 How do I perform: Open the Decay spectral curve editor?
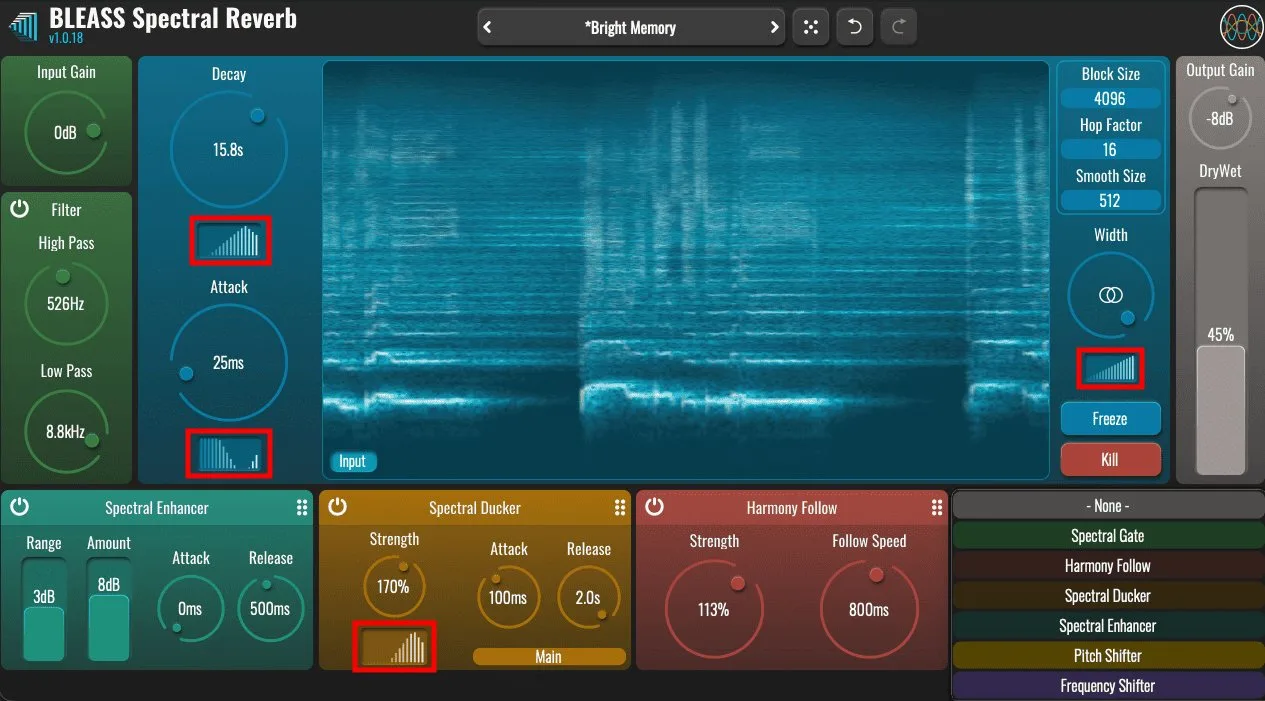point(229,241)
